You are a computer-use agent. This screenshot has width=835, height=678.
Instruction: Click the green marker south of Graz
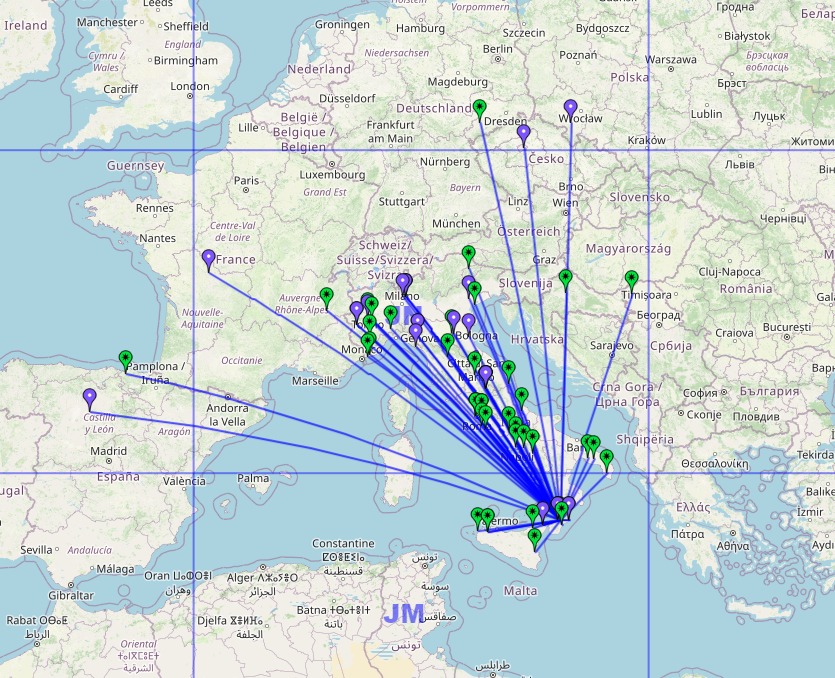566,278
